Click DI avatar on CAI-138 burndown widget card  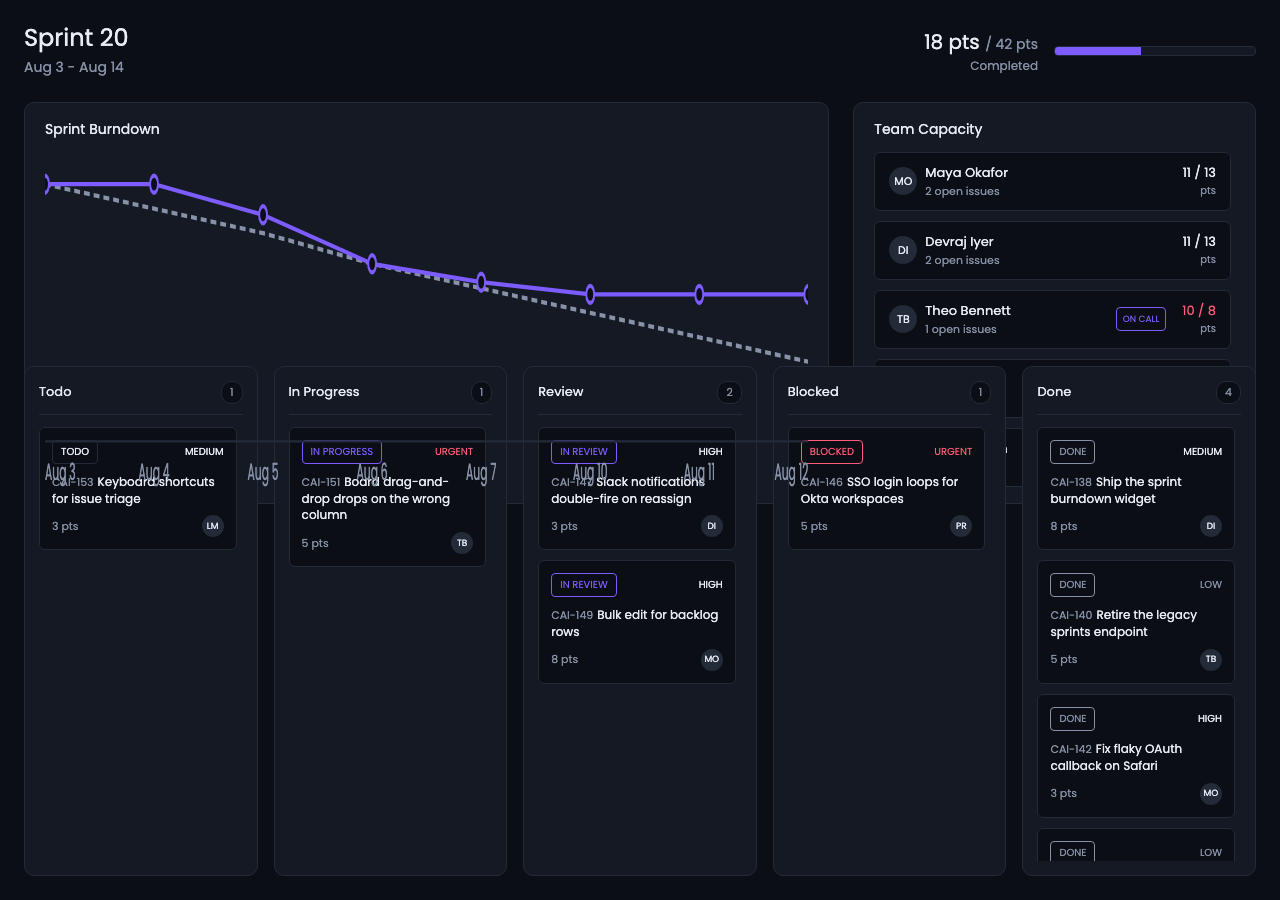tap(1211, 526)
